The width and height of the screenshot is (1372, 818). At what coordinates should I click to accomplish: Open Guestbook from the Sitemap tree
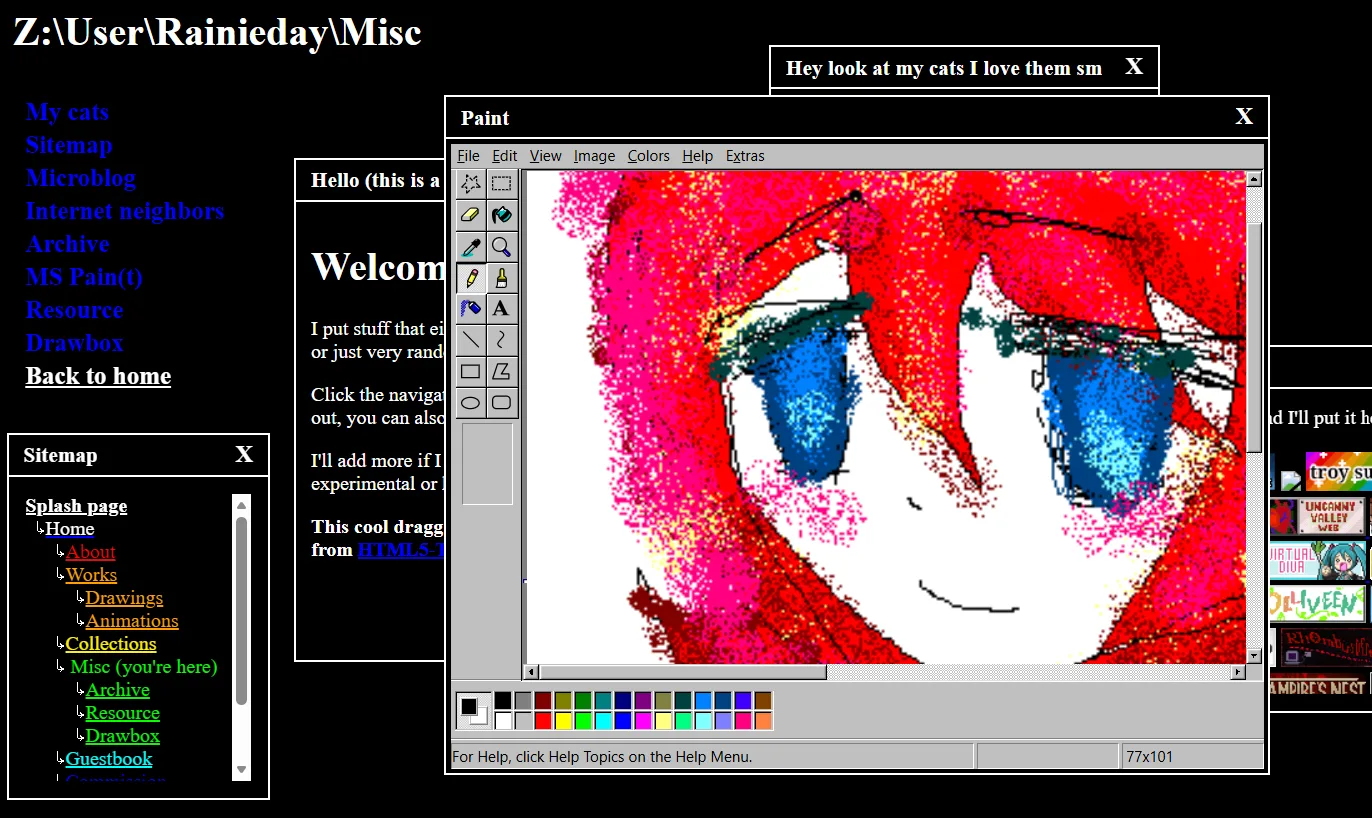109,759
